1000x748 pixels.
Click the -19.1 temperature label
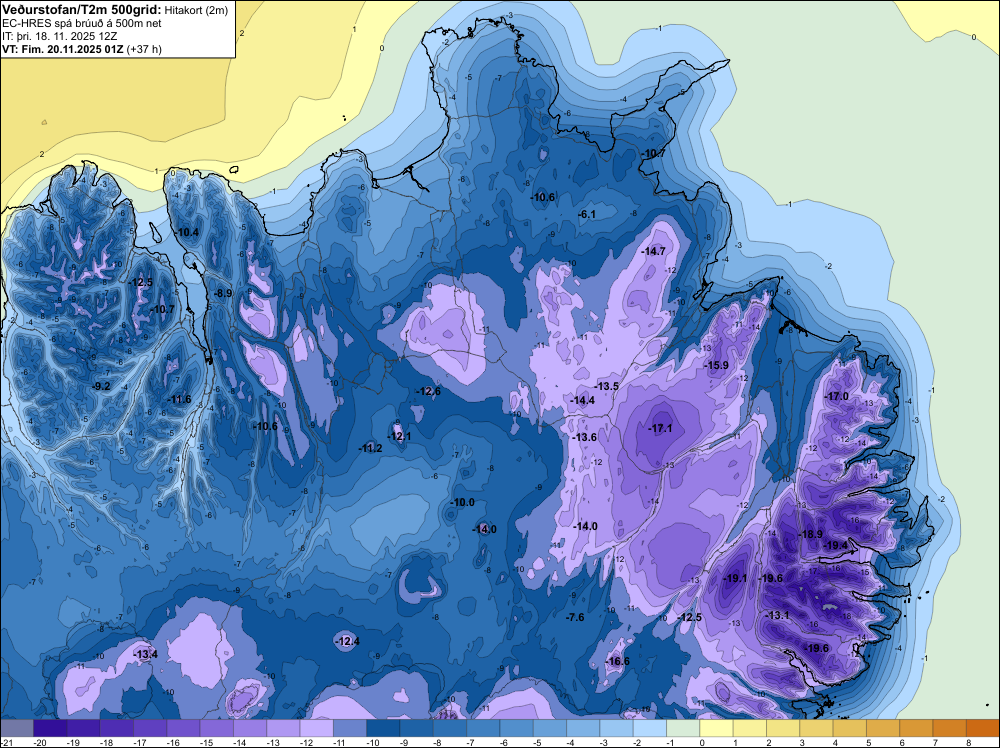(735, 578)
